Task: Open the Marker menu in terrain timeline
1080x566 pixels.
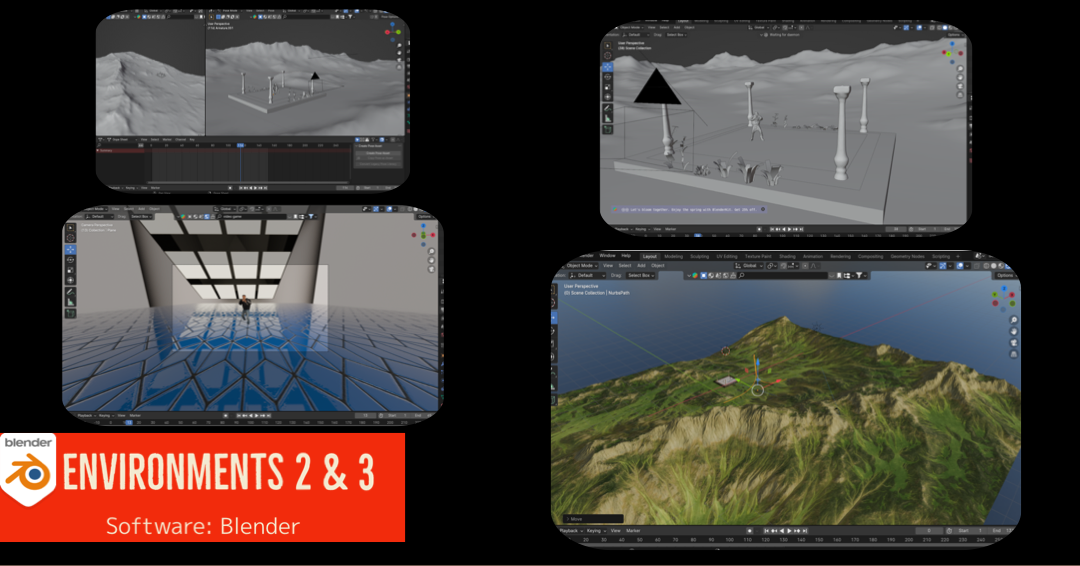Action: point(633,530)
